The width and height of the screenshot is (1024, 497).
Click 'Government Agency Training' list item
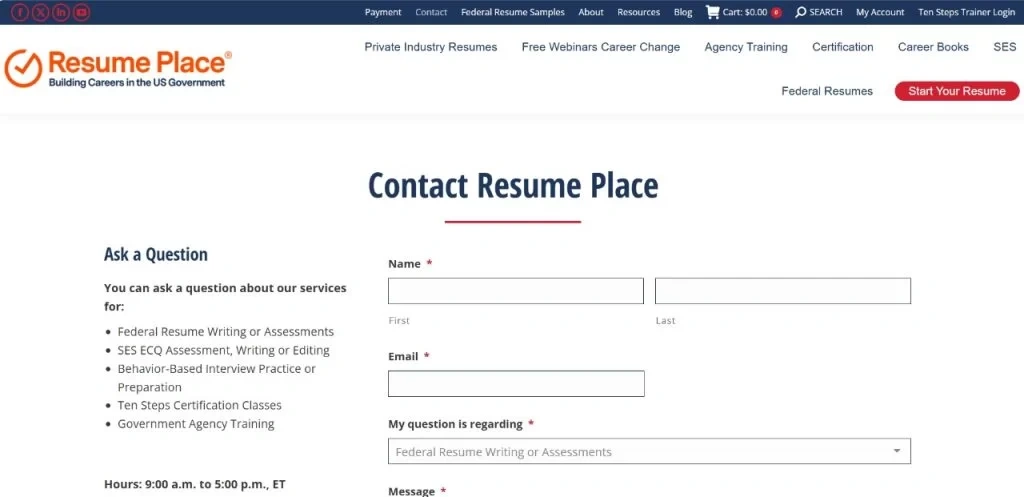coord(196,424)
